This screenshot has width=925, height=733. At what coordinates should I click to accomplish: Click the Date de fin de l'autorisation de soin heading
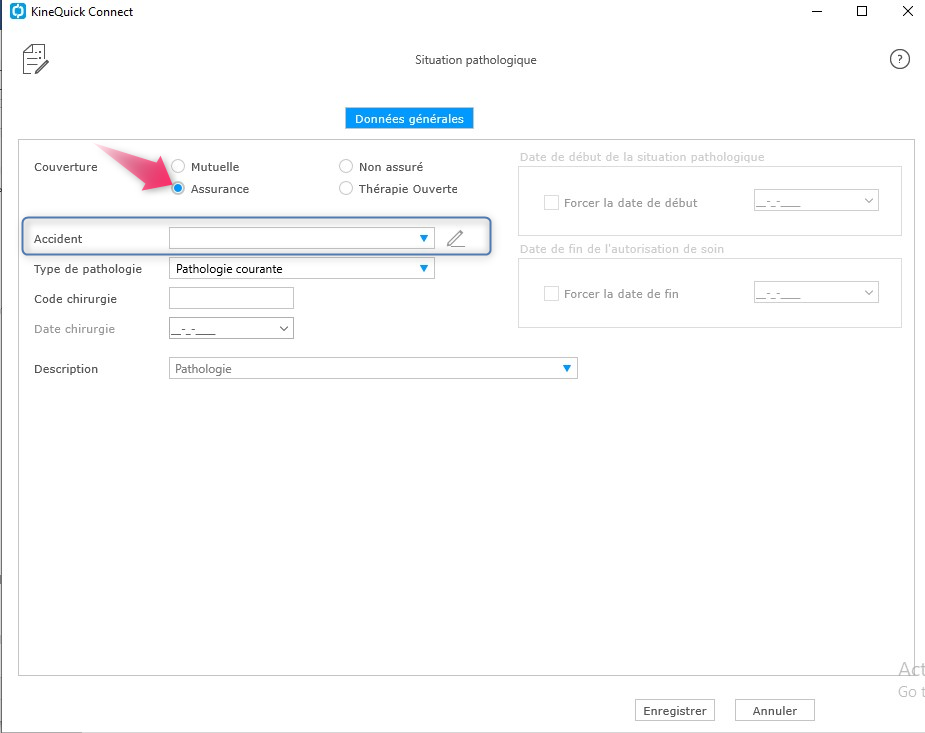coord(622,249)
